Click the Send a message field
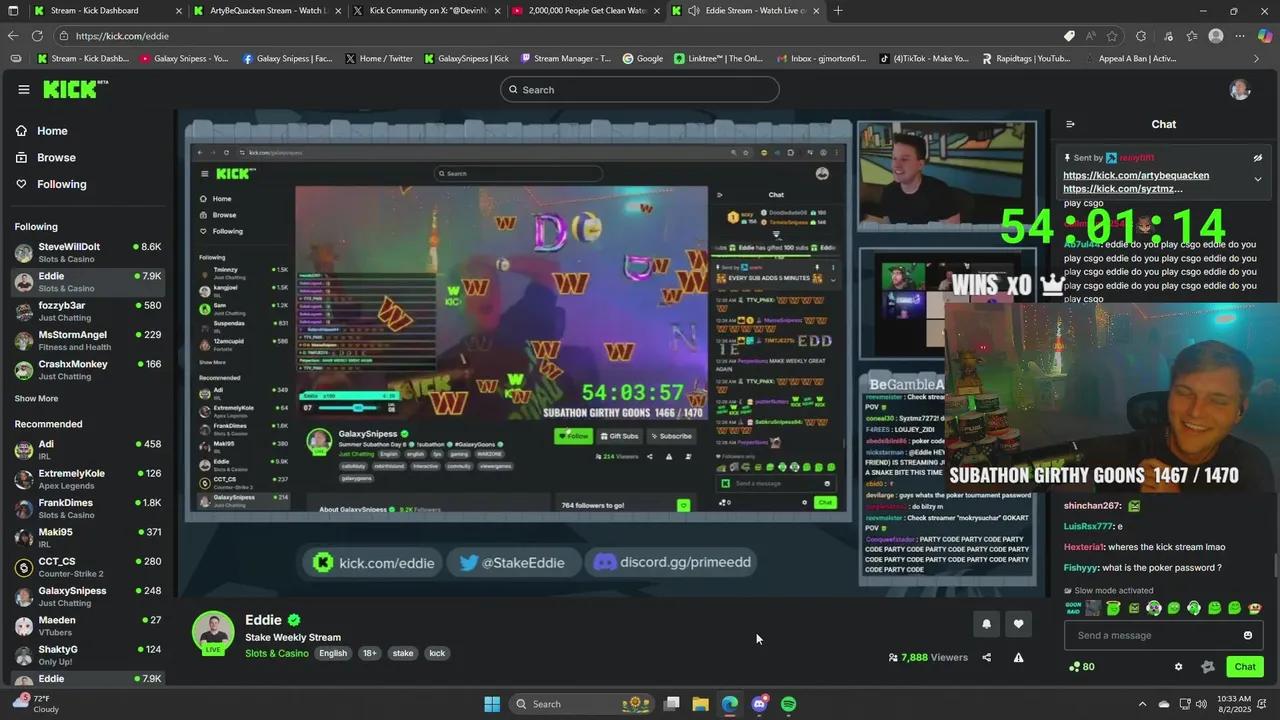The width and height of the screenshot is (1280, 720). point(1150,635)
